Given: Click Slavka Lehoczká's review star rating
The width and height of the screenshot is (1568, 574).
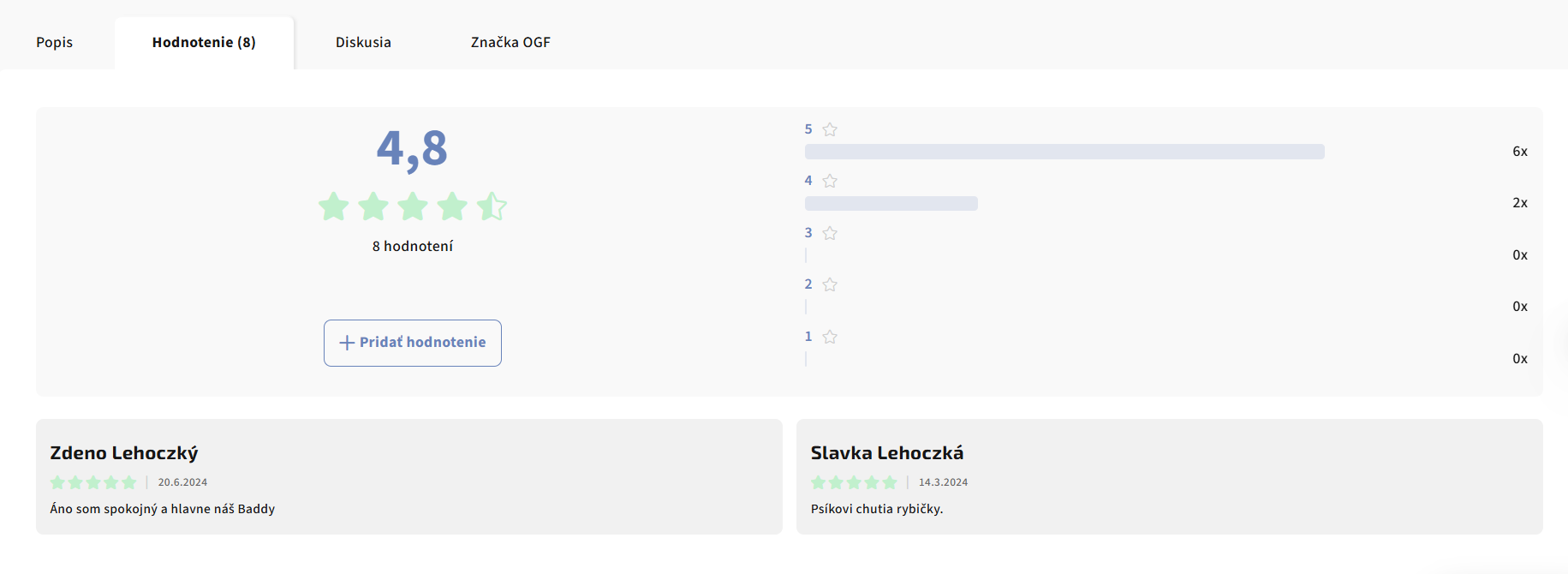Looking at the screenshot, I should (x=854, y=482).
